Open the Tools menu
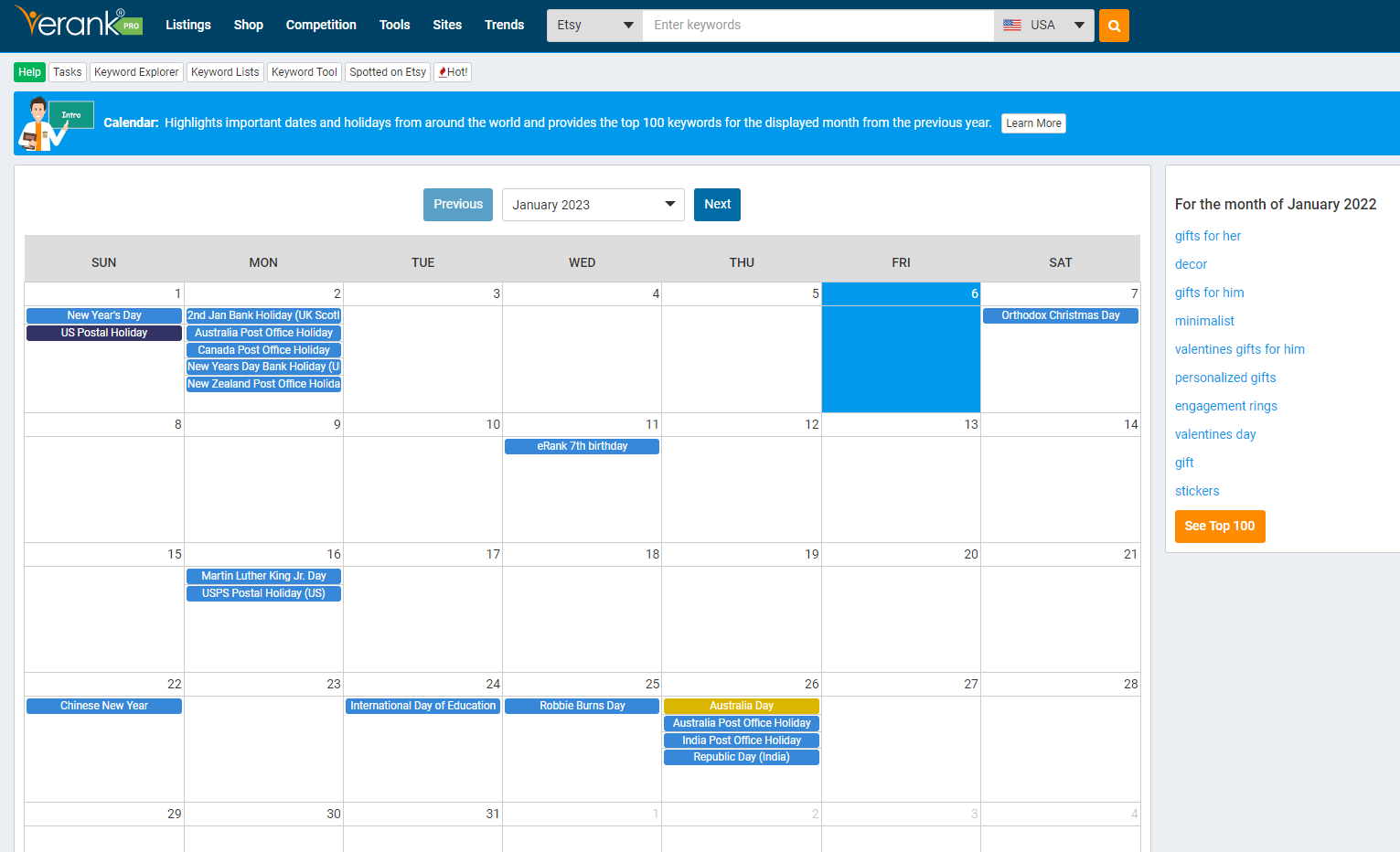The image size is (1400, 852). point(395,25)
